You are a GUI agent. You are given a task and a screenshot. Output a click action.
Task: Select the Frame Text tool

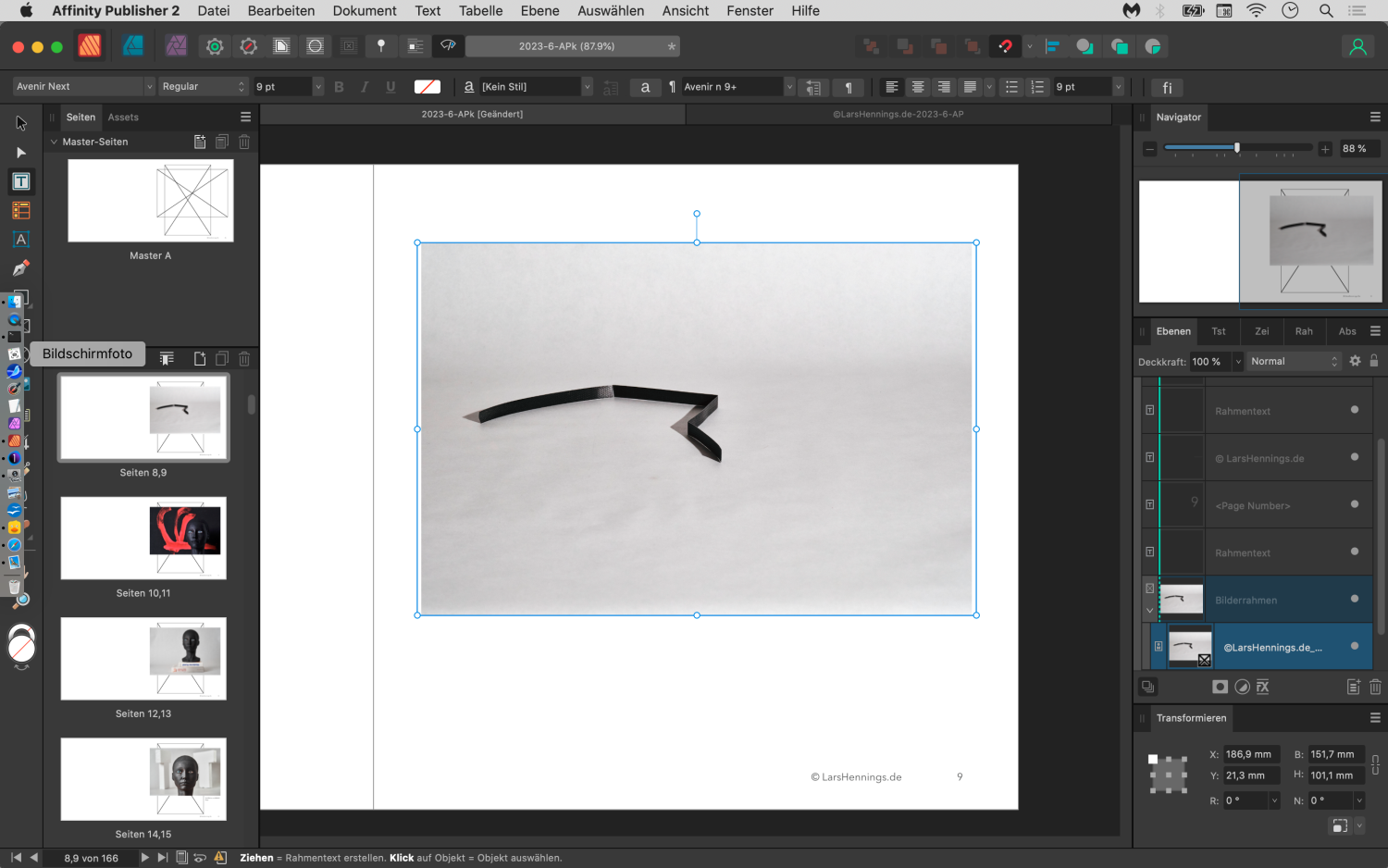pos(21,181)
